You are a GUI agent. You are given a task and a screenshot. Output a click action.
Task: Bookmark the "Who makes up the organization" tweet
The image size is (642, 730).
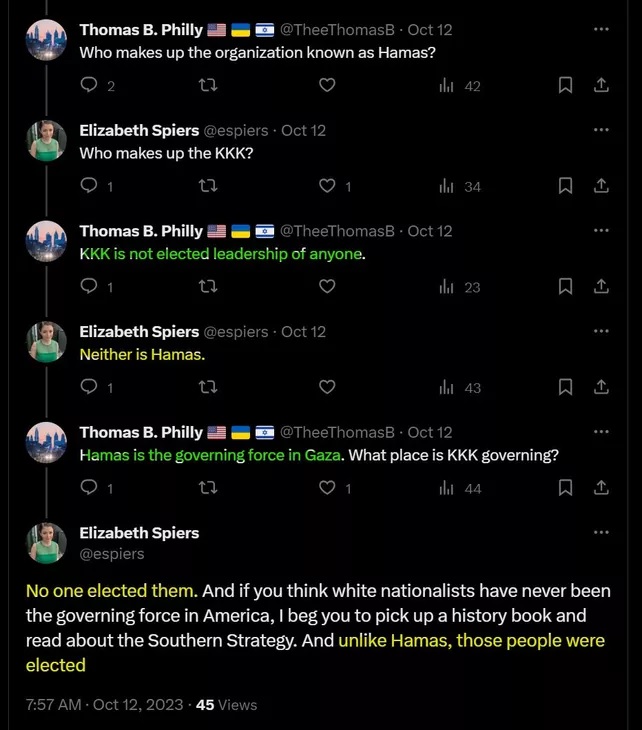point(565,86)
